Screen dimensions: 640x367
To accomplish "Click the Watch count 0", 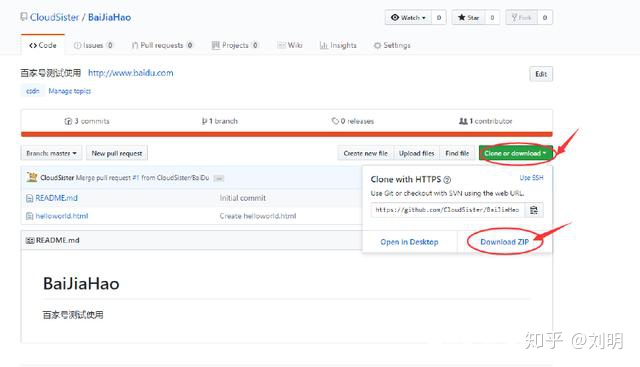I will tap(439, 18).
